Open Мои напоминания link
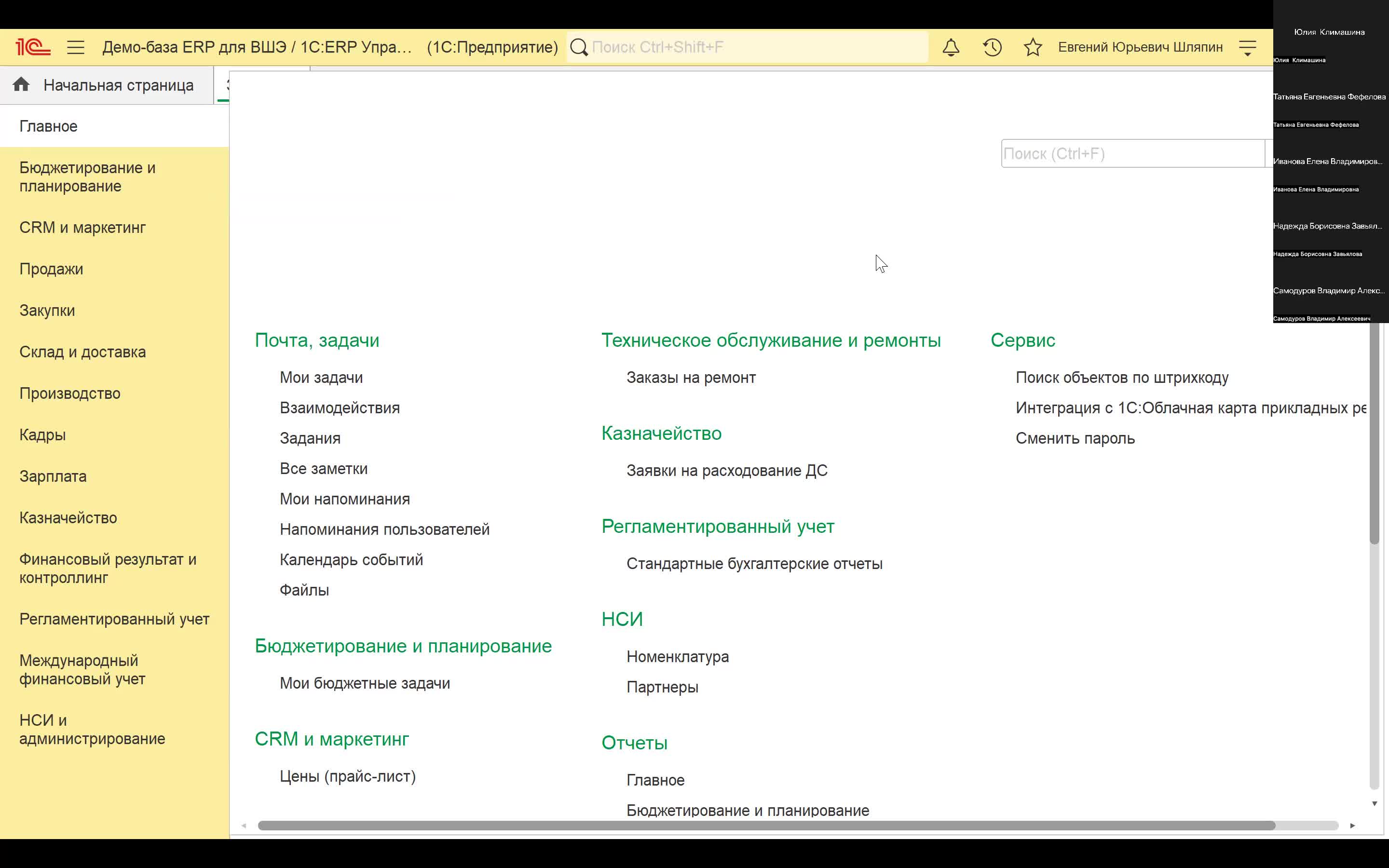This screenshot has height=868, width=1389. tap(345, 500)
